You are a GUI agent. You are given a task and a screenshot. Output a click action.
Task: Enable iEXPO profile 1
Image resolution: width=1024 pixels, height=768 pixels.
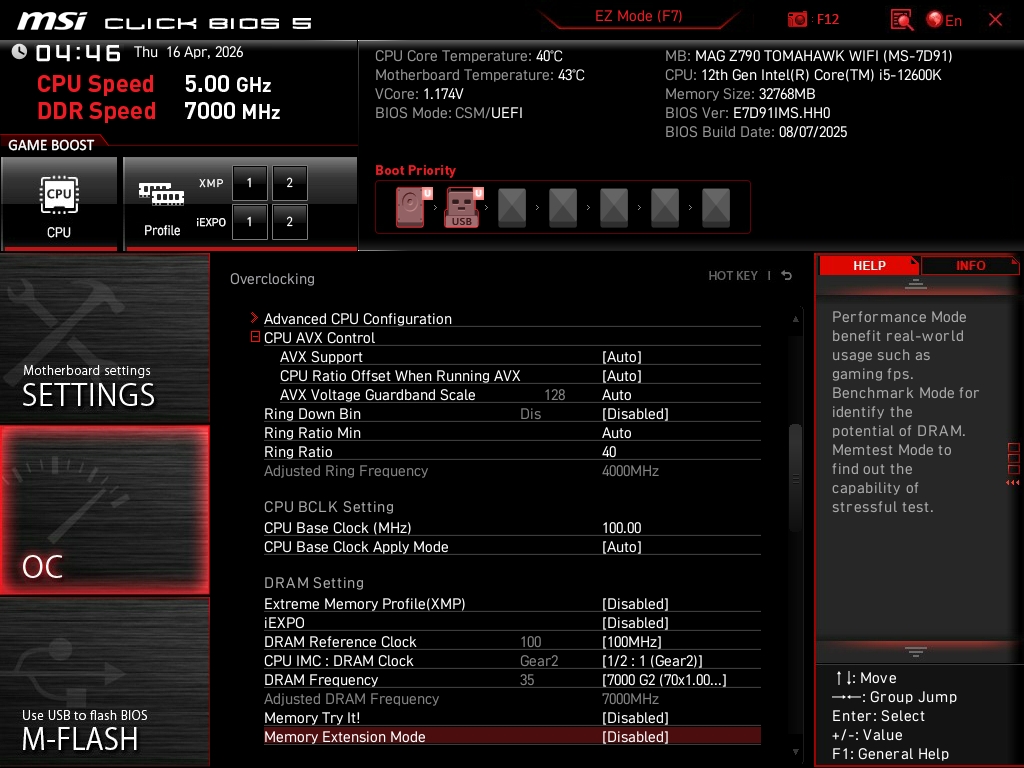249,222
